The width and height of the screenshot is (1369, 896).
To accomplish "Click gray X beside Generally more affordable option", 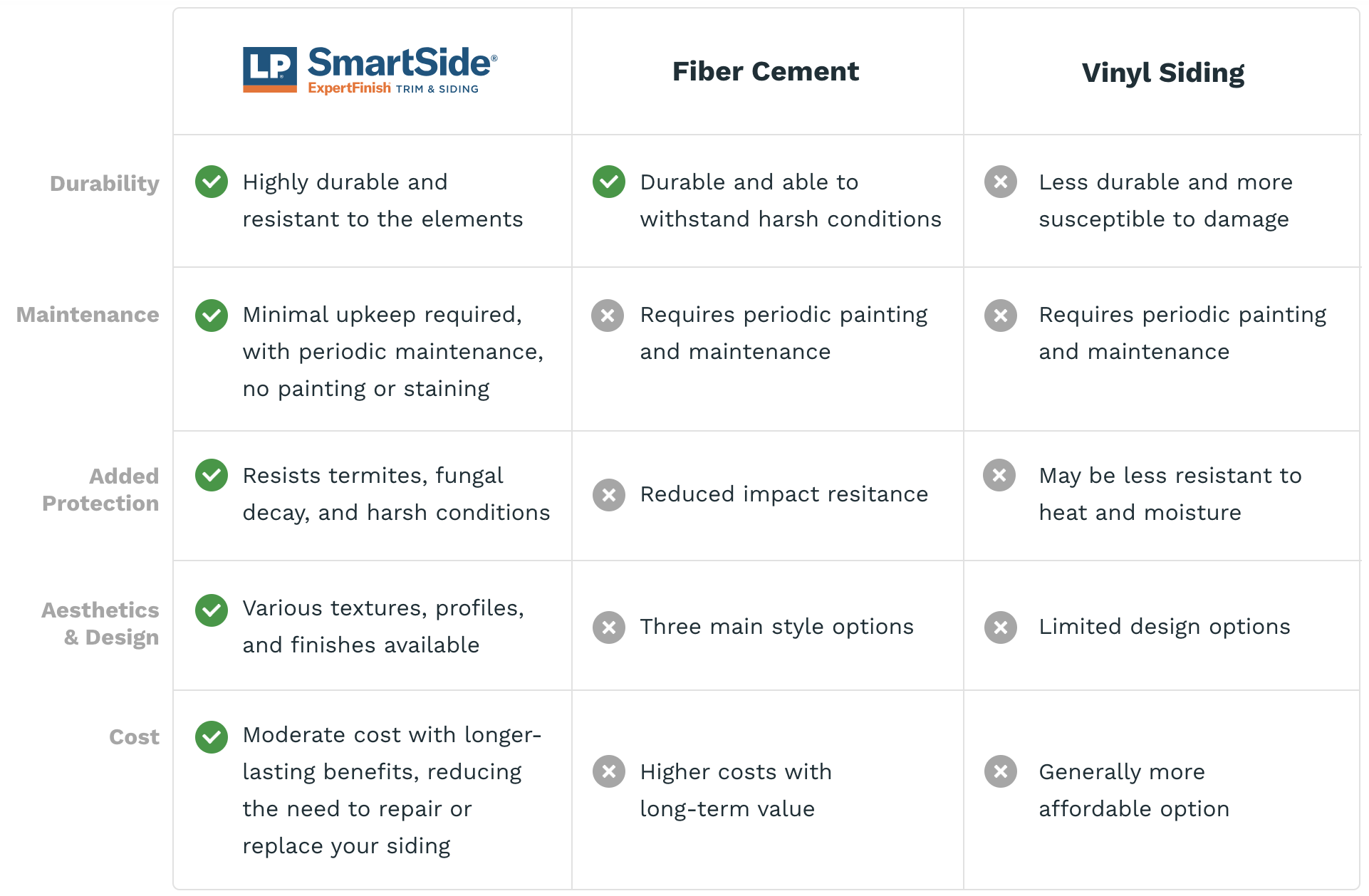I will click(x=1001, y=771).
